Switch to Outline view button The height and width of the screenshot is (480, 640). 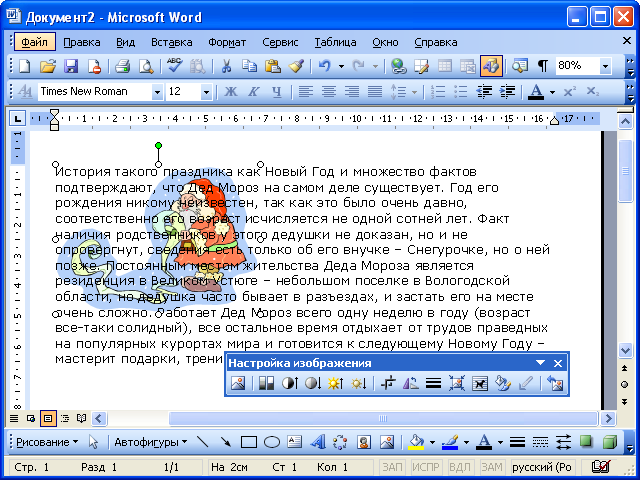(65, 419)
